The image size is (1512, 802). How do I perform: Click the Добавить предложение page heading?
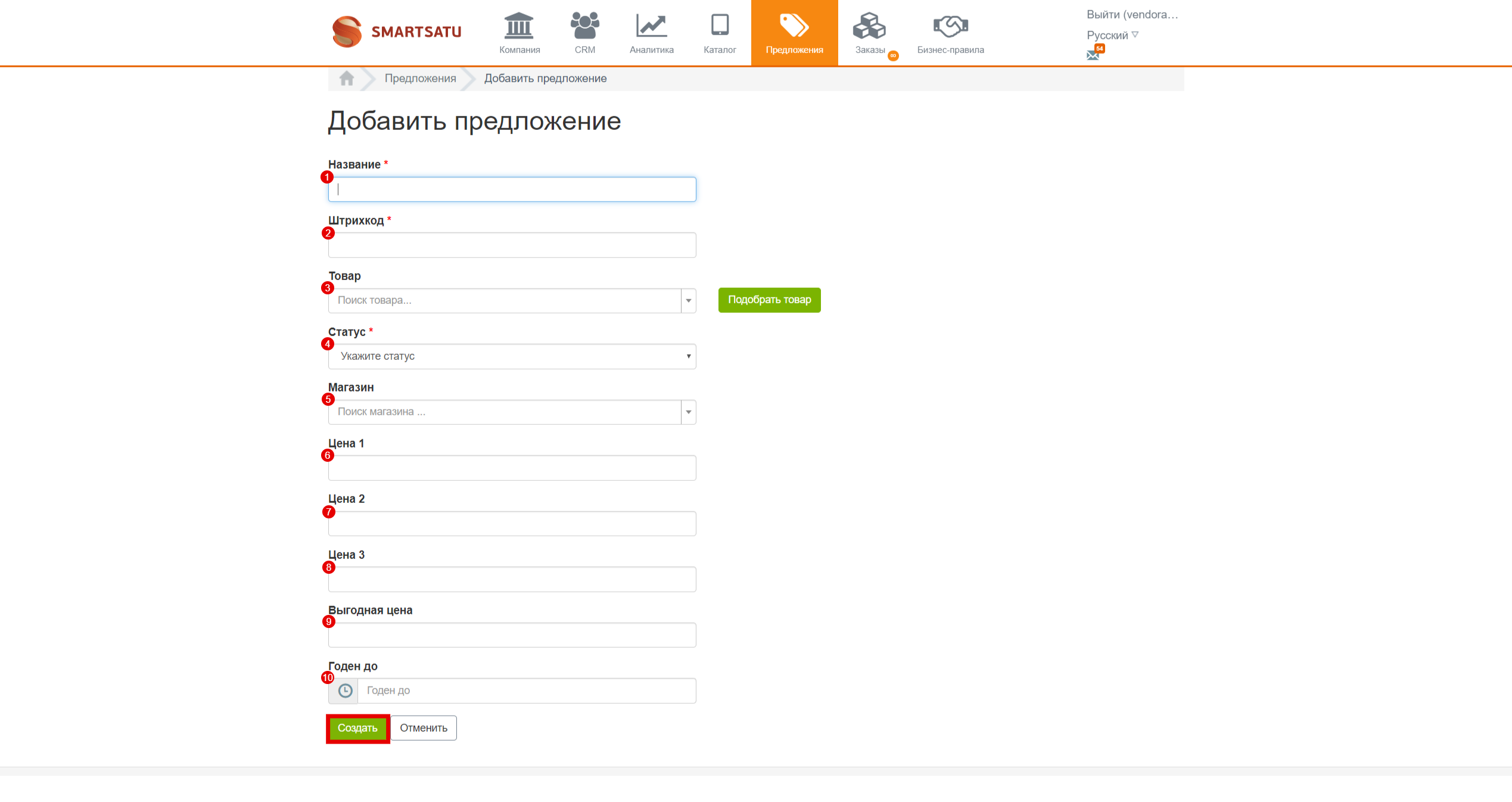(x=474, y=121)
